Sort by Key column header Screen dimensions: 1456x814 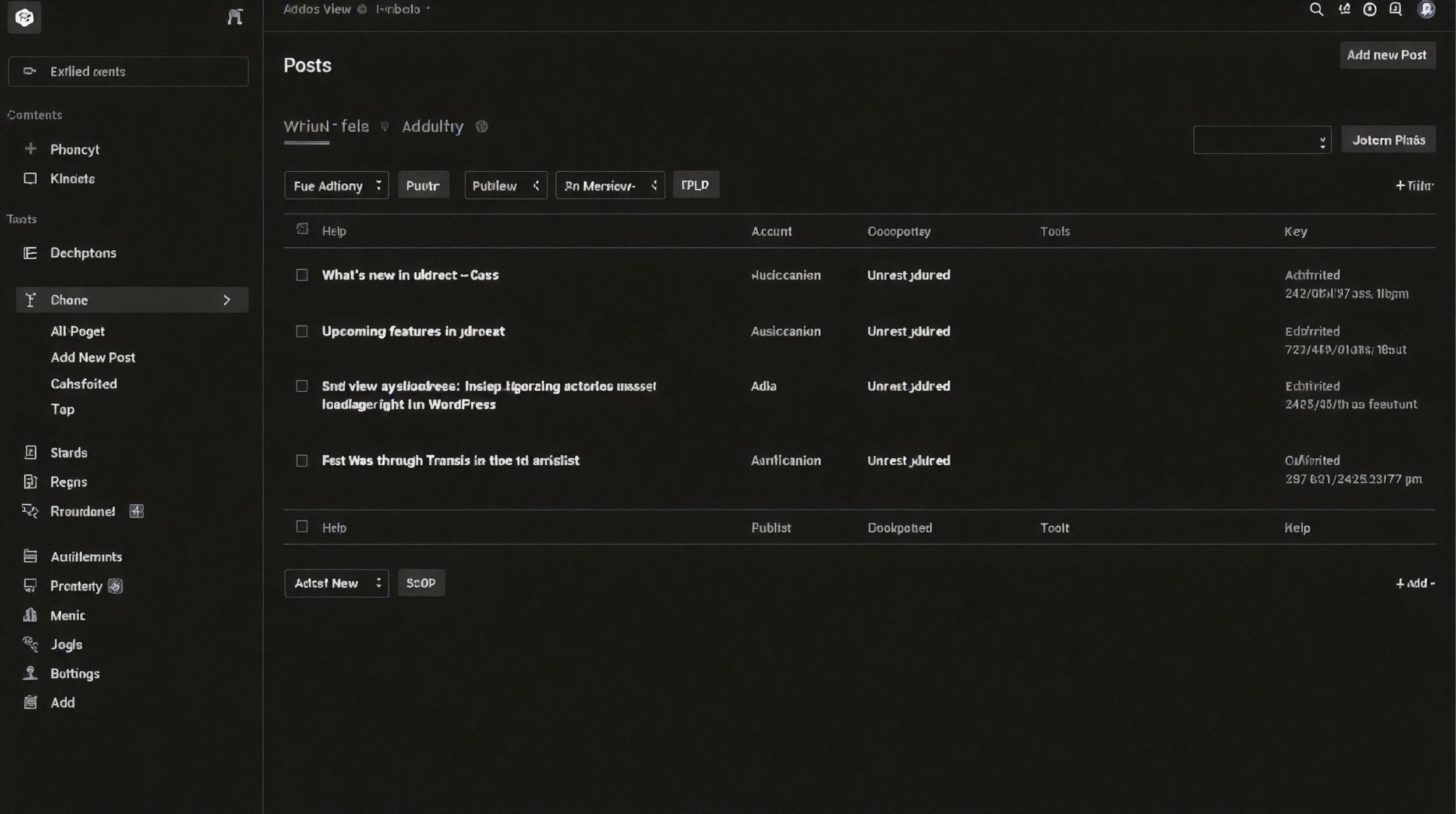click(x=1296, y=231)
